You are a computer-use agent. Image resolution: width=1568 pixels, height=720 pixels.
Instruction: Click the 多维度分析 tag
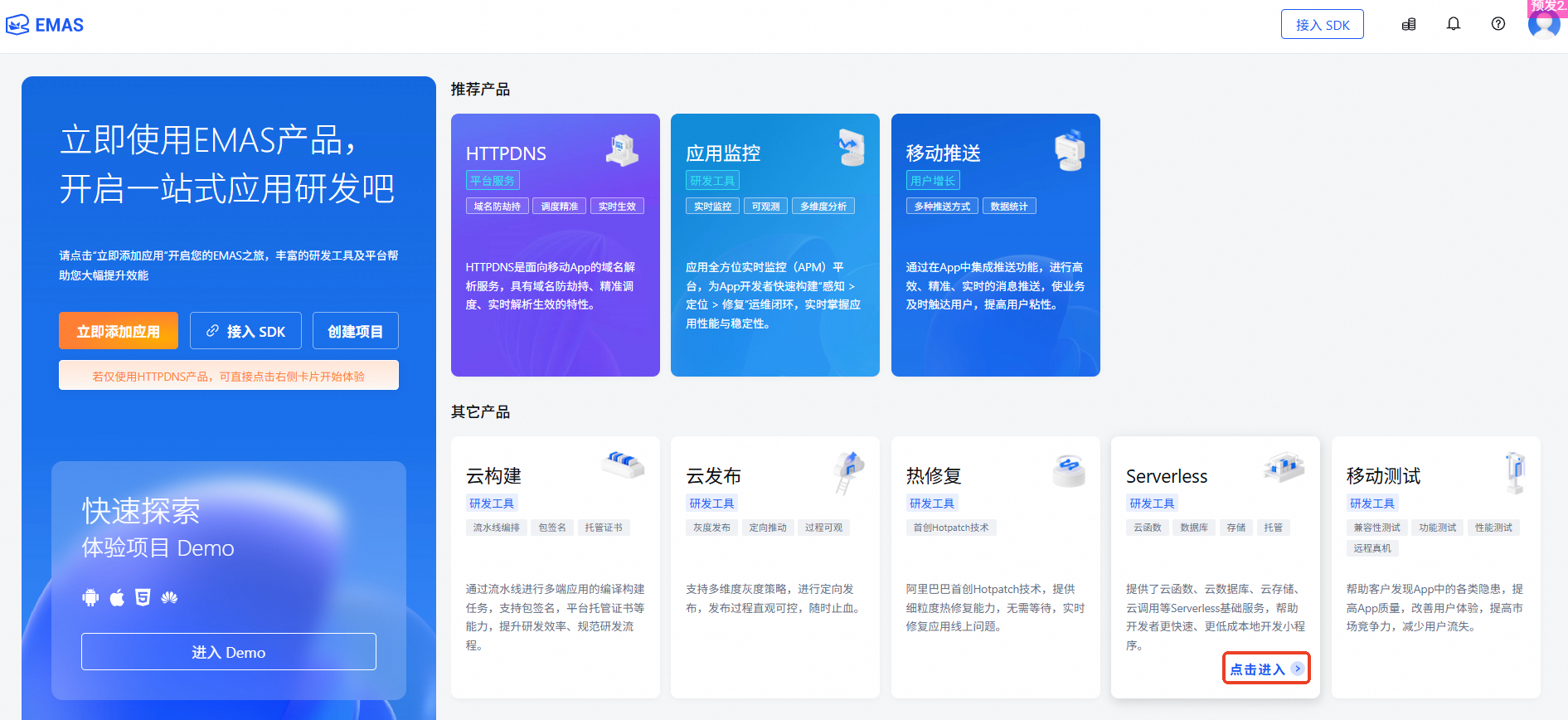823,206
